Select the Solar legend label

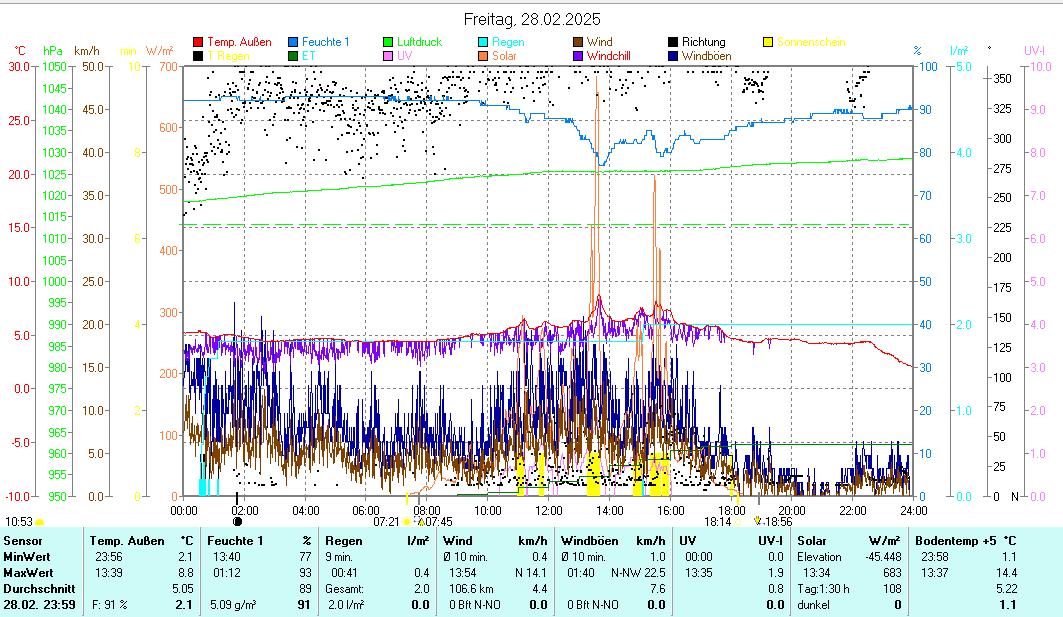504,57
